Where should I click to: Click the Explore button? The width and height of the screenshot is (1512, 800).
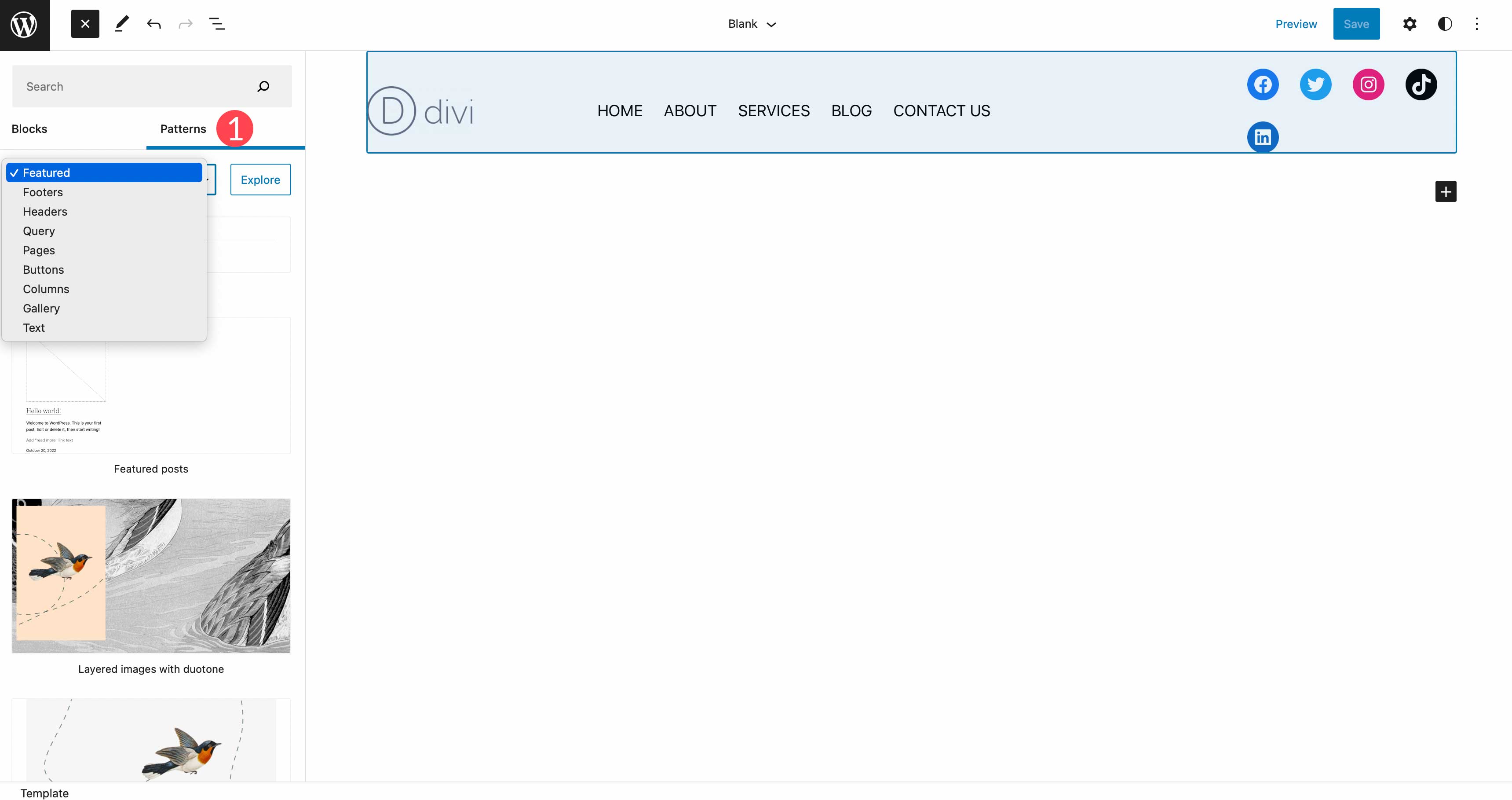pos(260,179)
